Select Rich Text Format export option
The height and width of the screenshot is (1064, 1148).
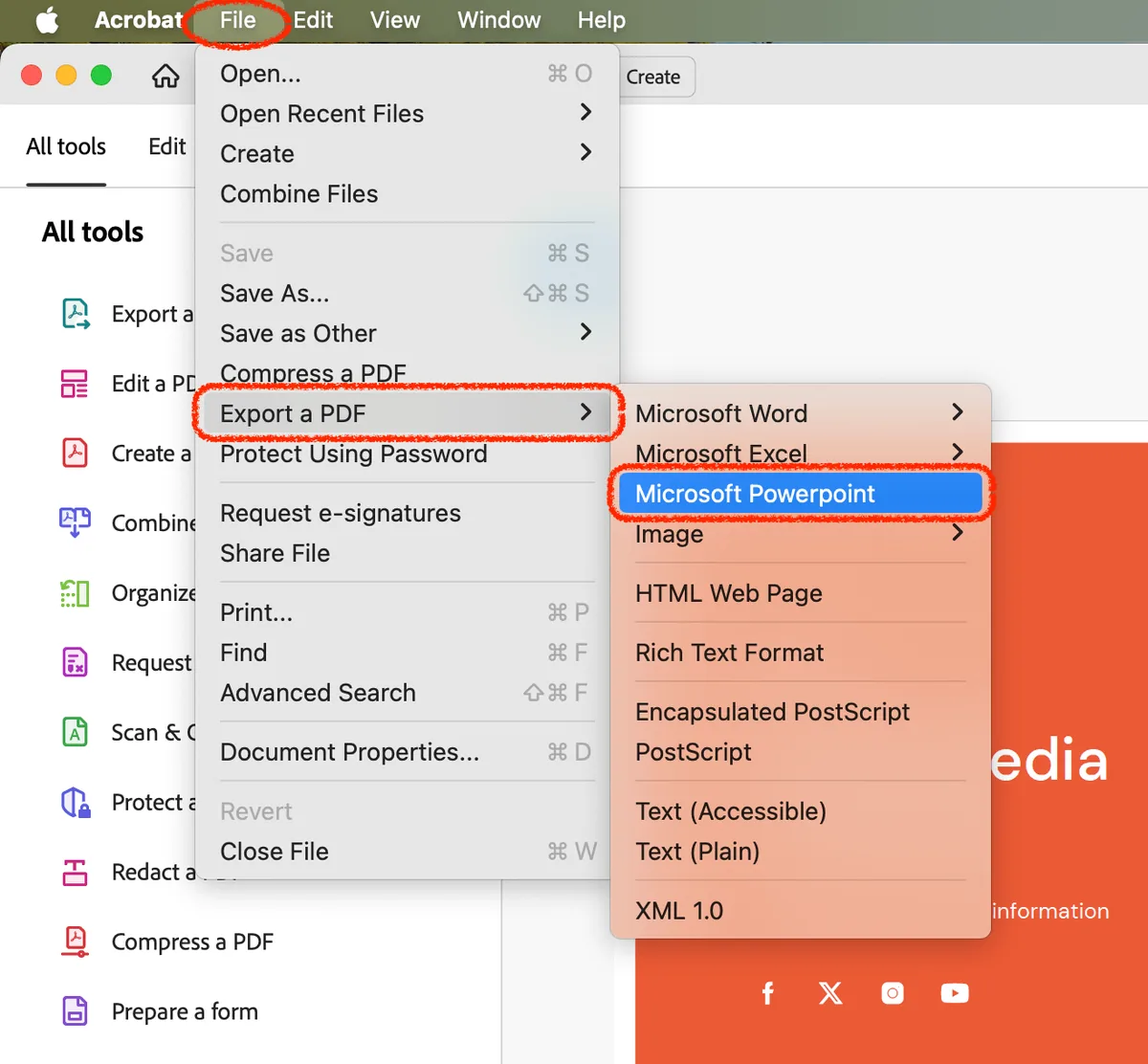800,654
